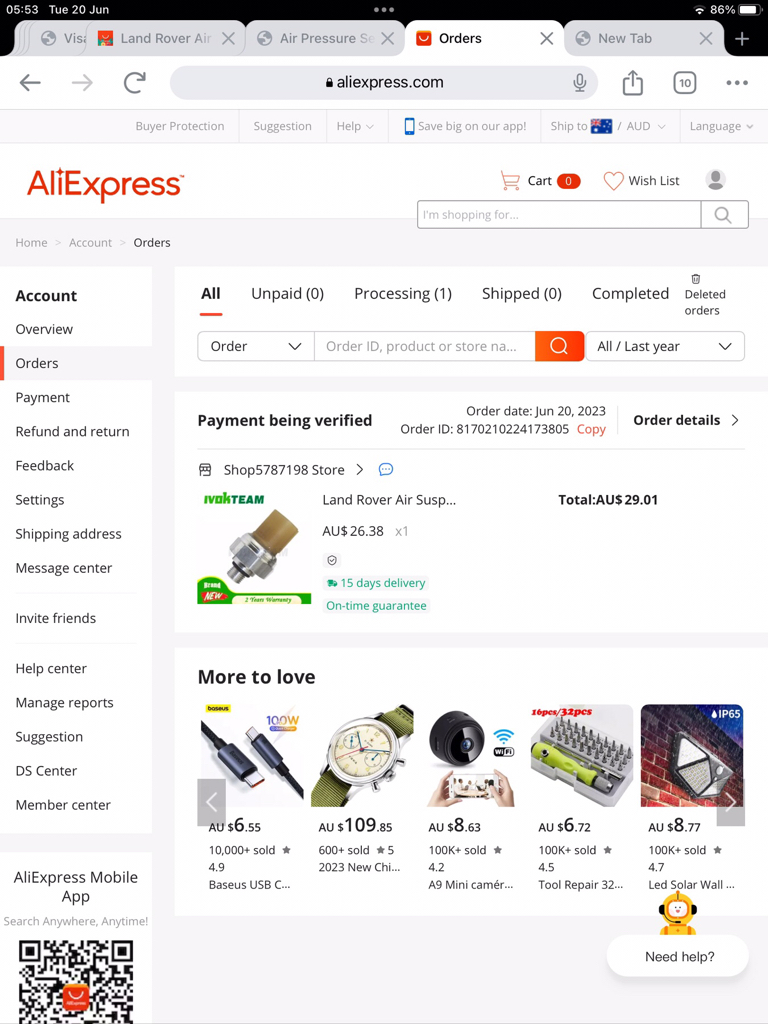
Task: Open Order details
Action: pyautogui.click(x=686, y=420)
